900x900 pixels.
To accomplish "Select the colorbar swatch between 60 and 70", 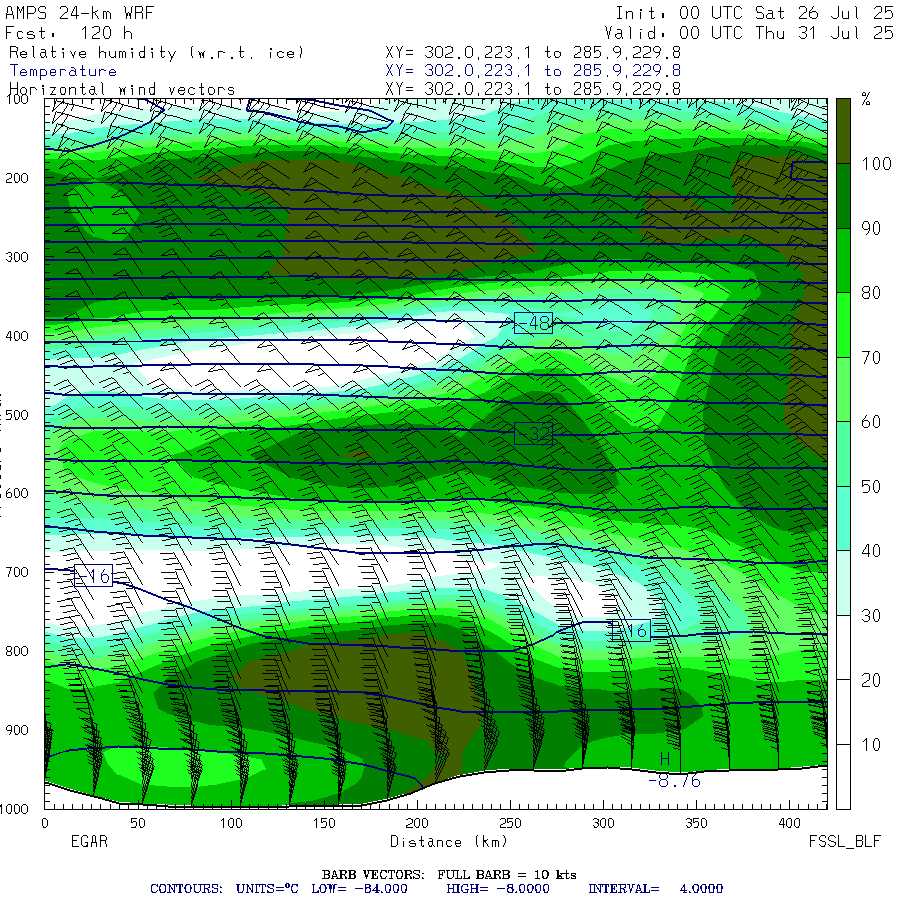I will [843, 390].
